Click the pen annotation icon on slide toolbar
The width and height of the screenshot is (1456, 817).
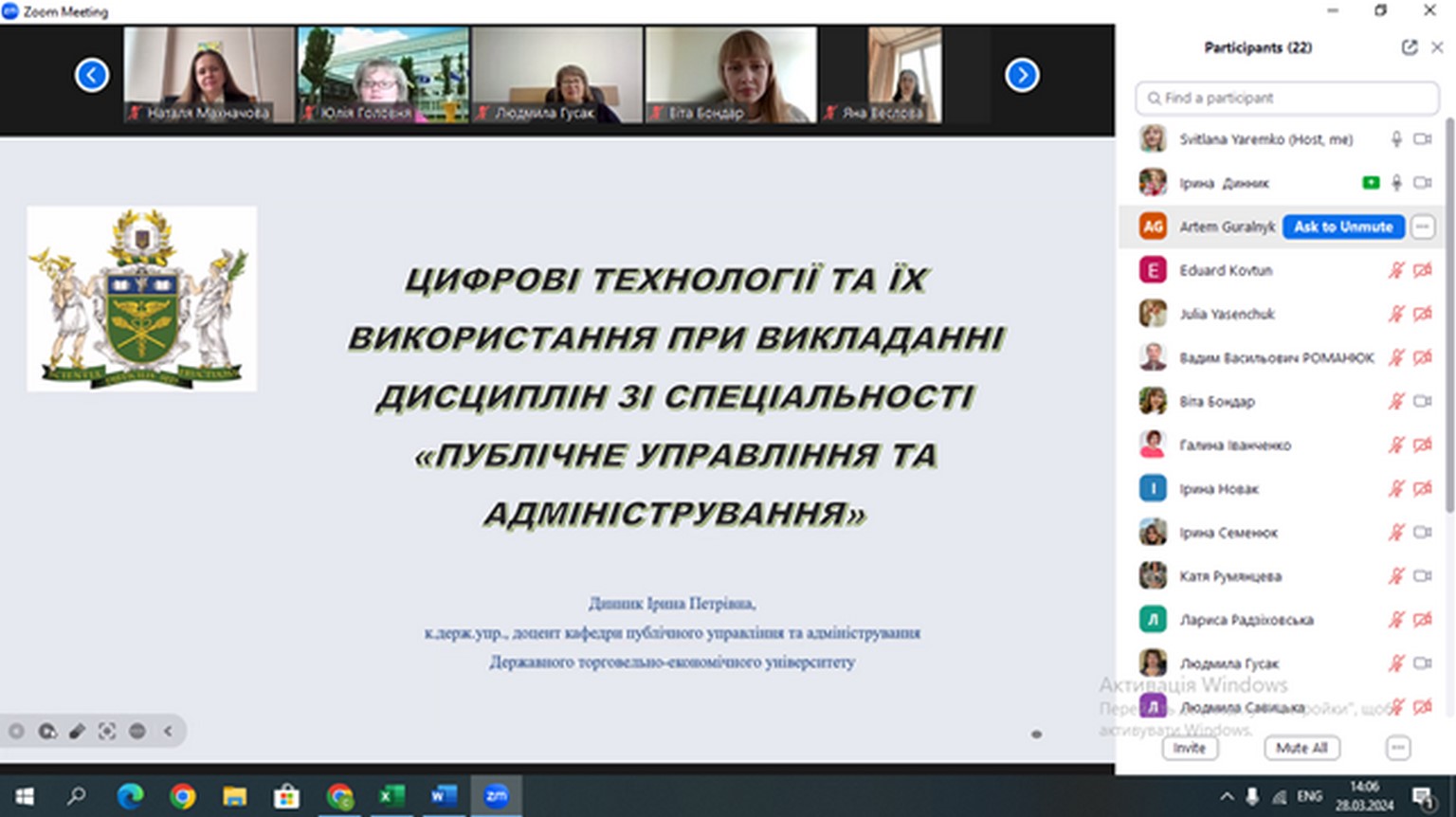pos(77,731)
